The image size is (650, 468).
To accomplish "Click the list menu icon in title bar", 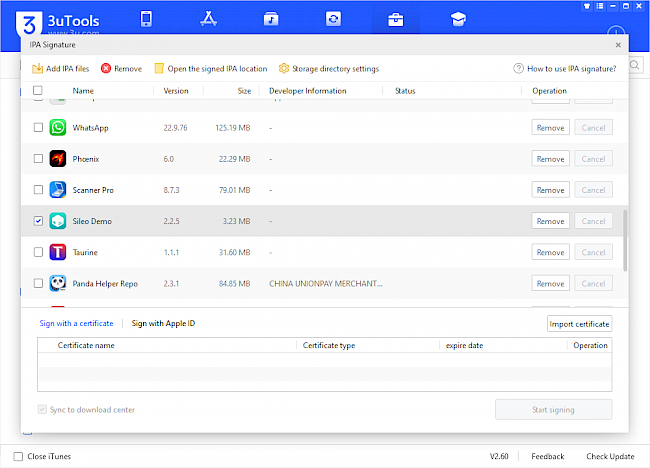I will pyautogui.click(x=600, y=6).
